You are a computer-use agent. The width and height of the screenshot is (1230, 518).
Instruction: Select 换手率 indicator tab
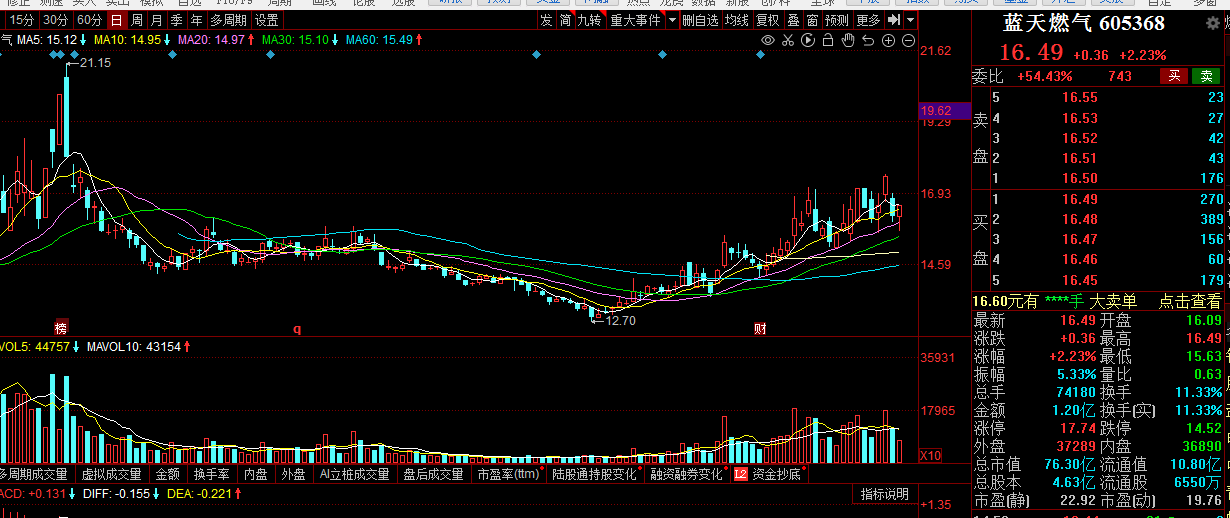(x=212, y=474)
